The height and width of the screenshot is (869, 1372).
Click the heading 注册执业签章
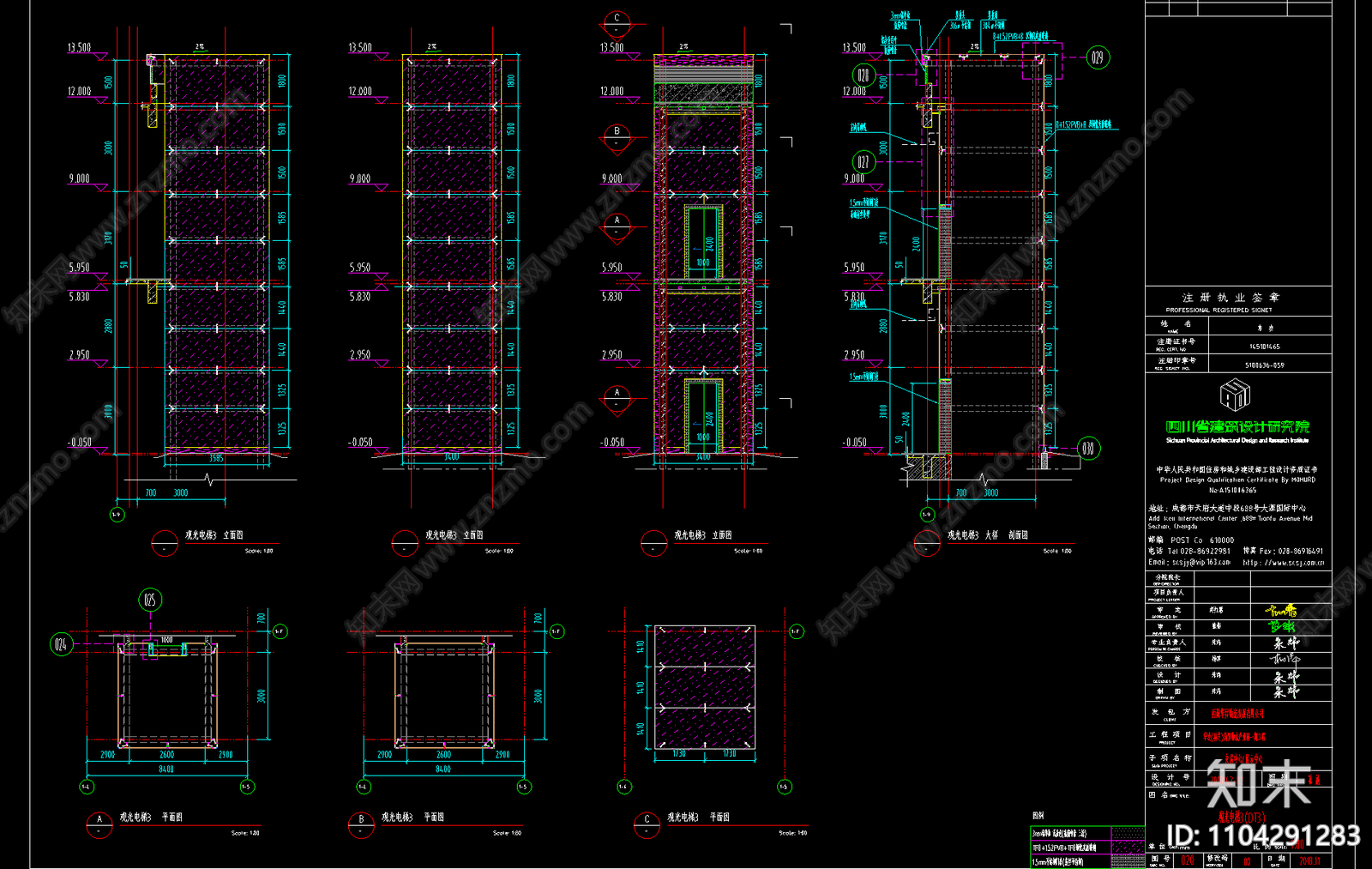(1231, 297)
